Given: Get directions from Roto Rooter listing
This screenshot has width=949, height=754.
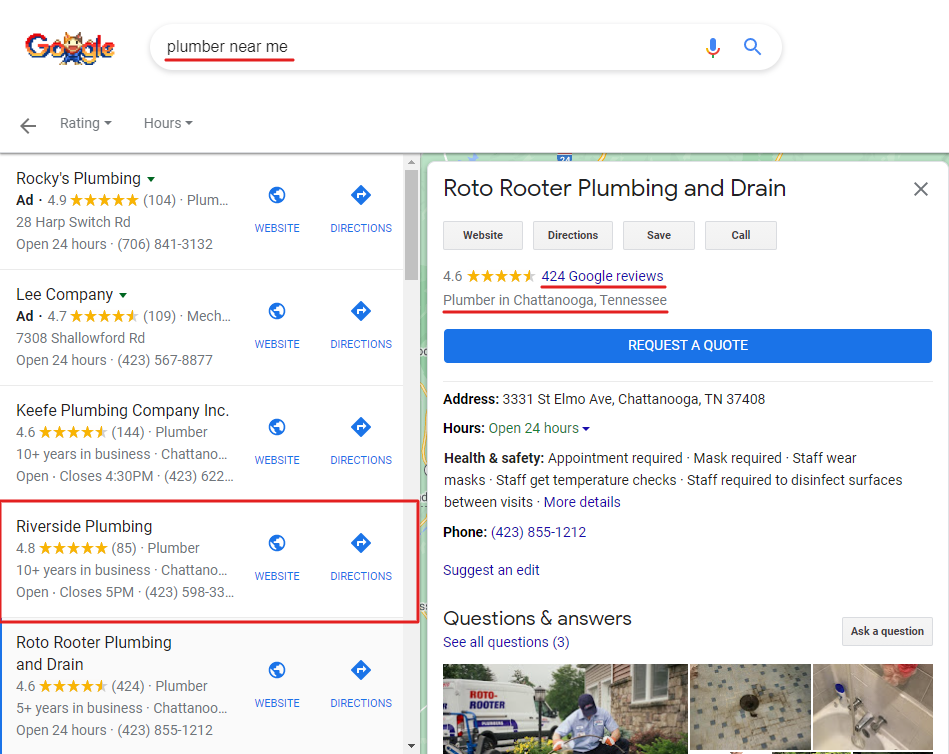Looking at the screenshot, I should coord(361,670).
